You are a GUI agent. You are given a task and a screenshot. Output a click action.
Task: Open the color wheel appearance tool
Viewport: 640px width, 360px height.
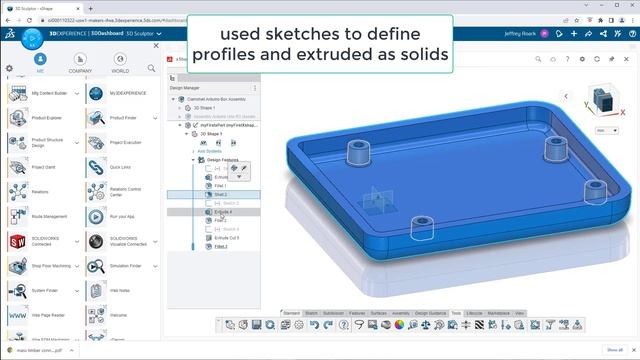(x=399, y=325)
